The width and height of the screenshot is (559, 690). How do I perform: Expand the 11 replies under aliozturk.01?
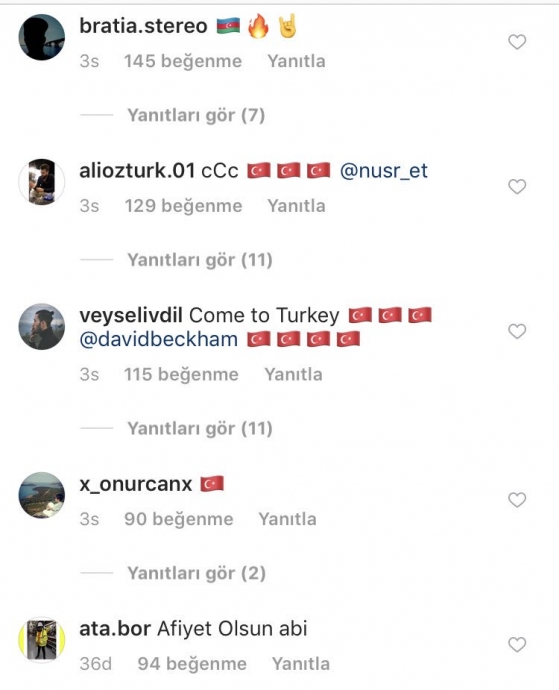pos(200,260)
